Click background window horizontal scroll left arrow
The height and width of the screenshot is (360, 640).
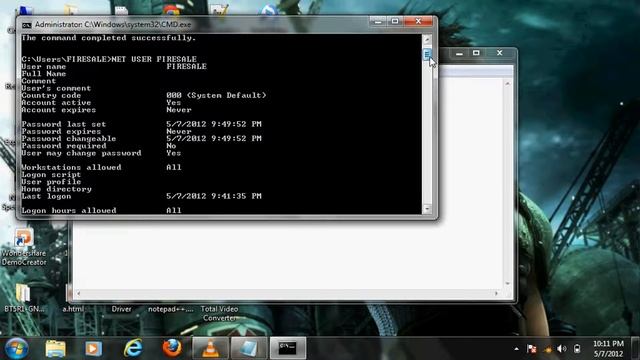78,293
